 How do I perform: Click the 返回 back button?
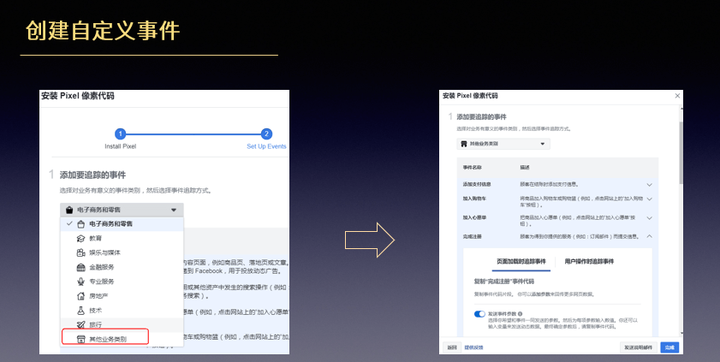tap(452, 348)
